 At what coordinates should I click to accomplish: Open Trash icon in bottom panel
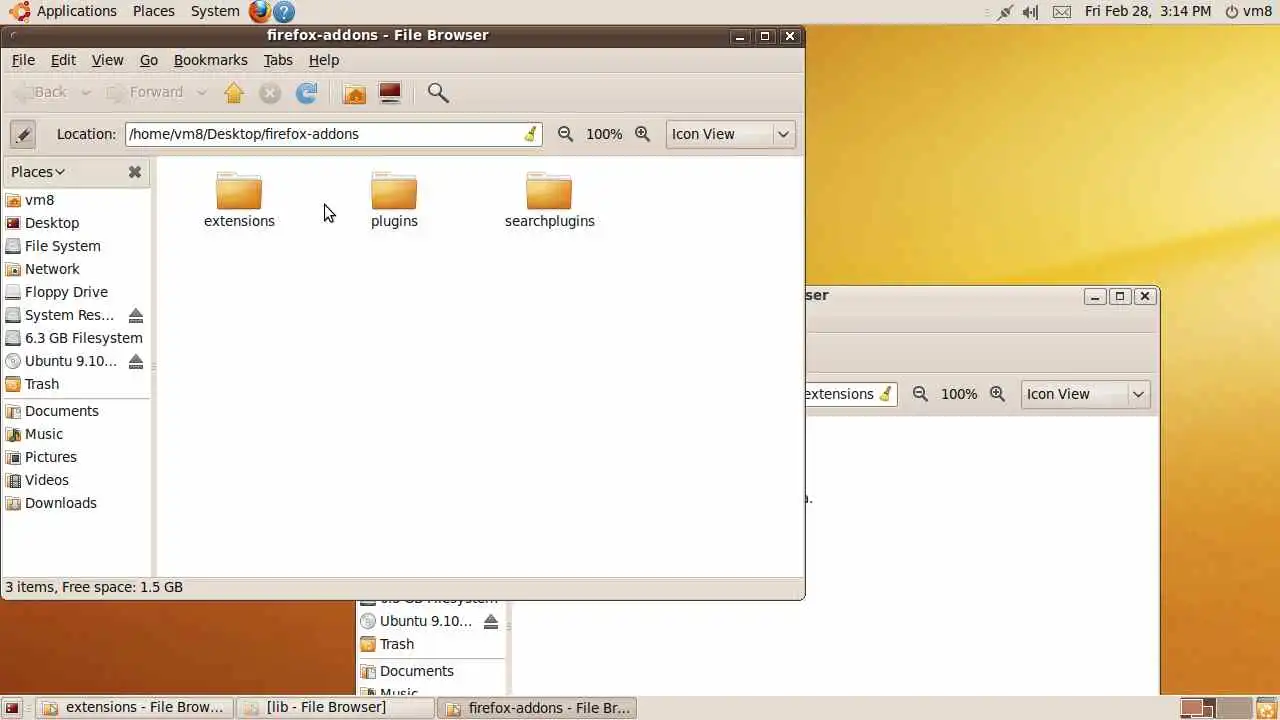[1266, 708]
